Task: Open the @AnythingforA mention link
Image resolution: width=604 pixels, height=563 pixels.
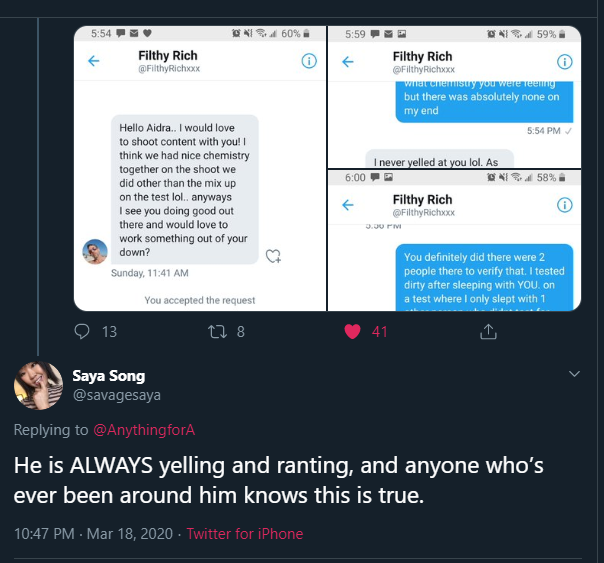Action: coord(140,430)
